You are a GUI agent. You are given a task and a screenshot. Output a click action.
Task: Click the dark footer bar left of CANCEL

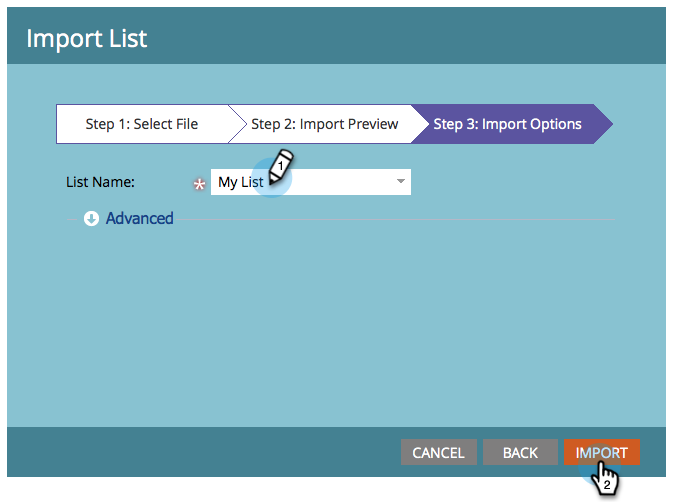click(204, 452)
